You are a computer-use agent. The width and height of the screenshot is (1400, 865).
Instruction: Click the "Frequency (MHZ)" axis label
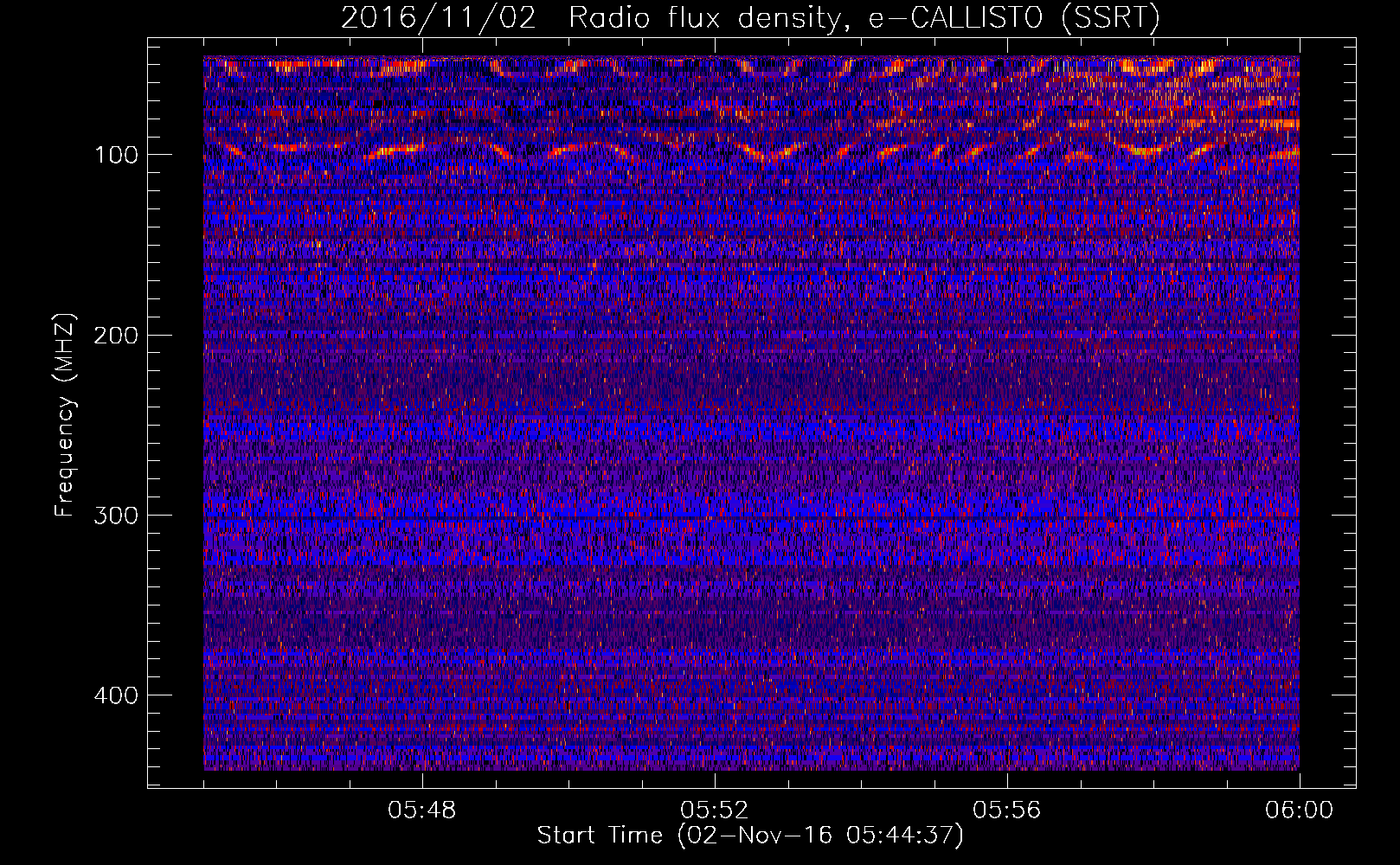click(x=65, y=415)
